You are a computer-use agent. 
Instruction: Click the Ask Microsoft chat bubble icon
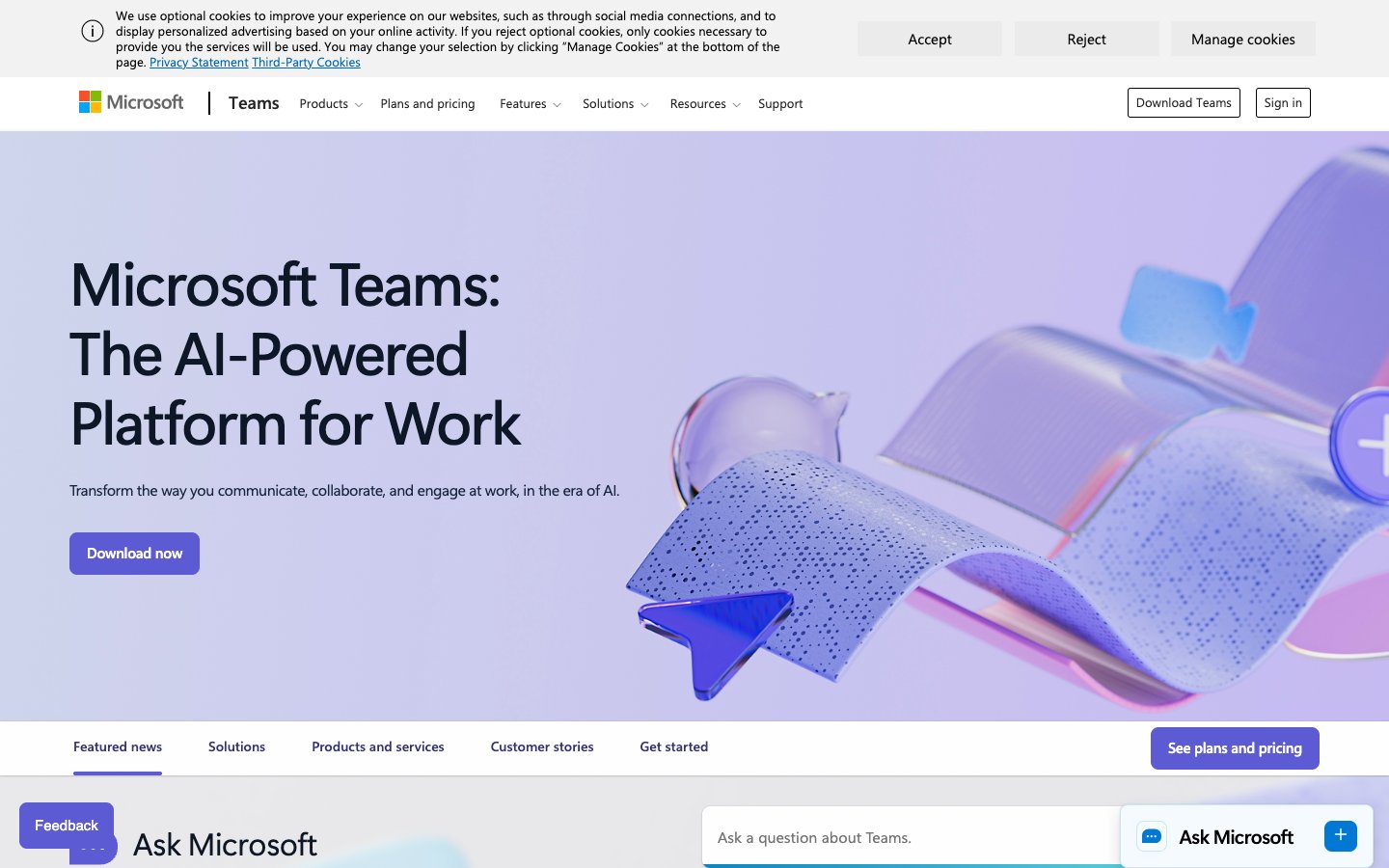click(x=1151, y=836)
